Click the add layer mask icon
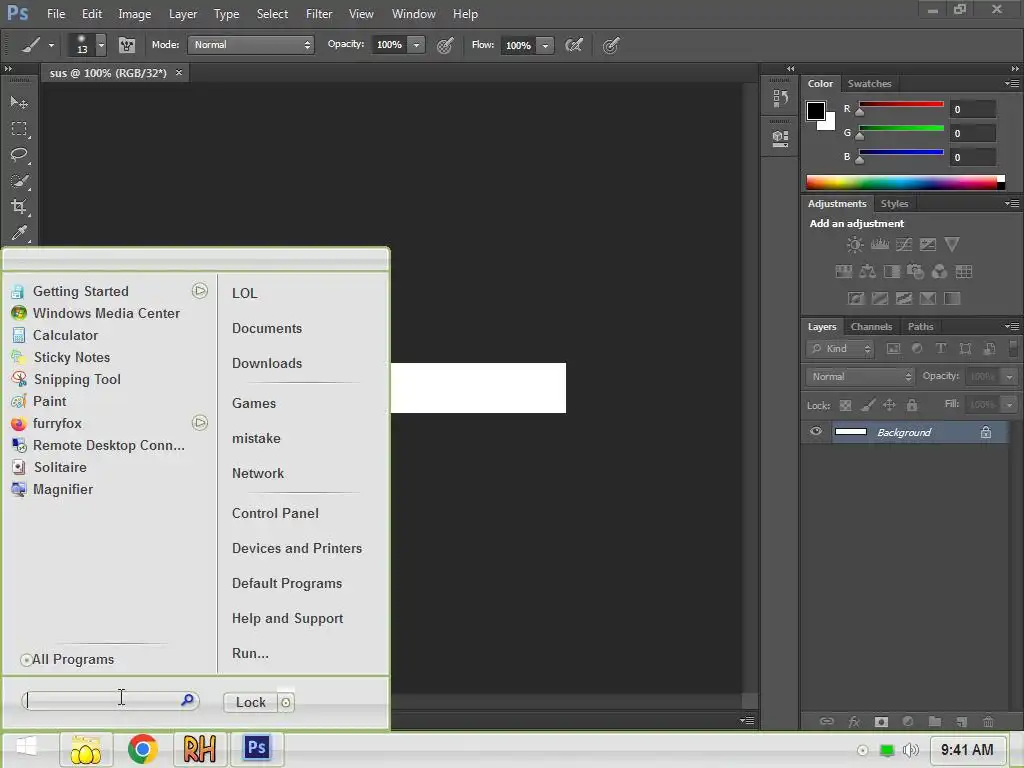This screenshot has width=1024, height=768. (x=882, y=722)
